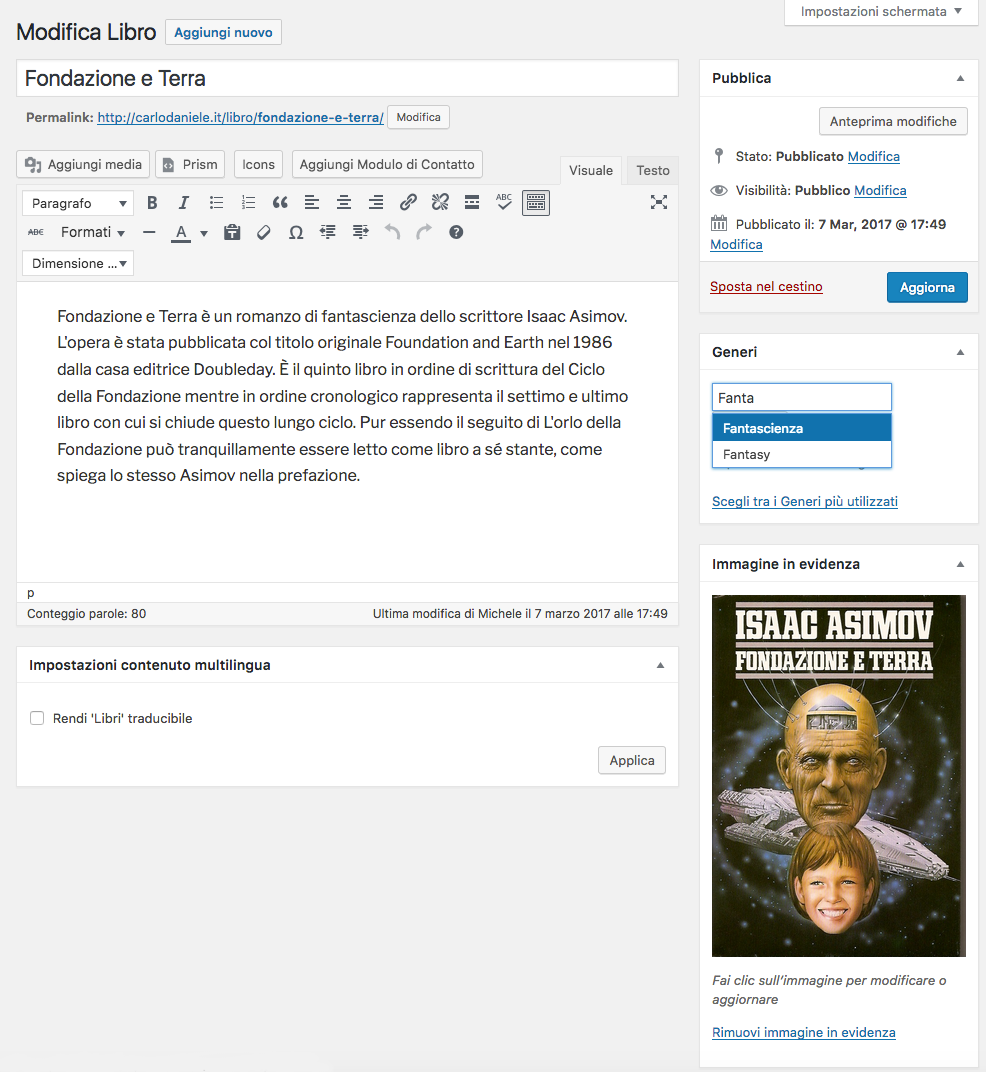
Task: Paste as plain text icon
Action: tap(232, 233)
